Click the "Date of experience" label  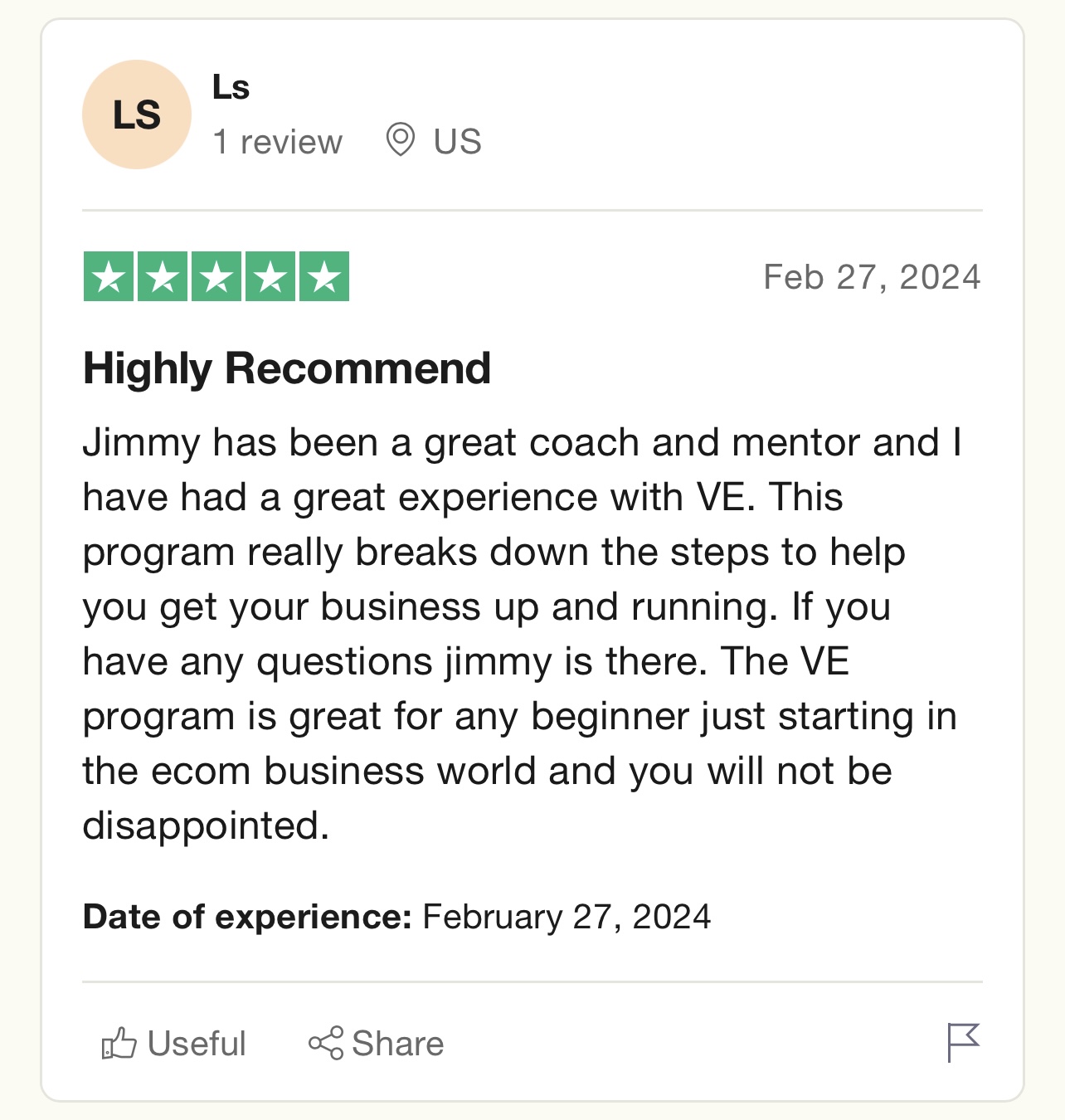247,917
